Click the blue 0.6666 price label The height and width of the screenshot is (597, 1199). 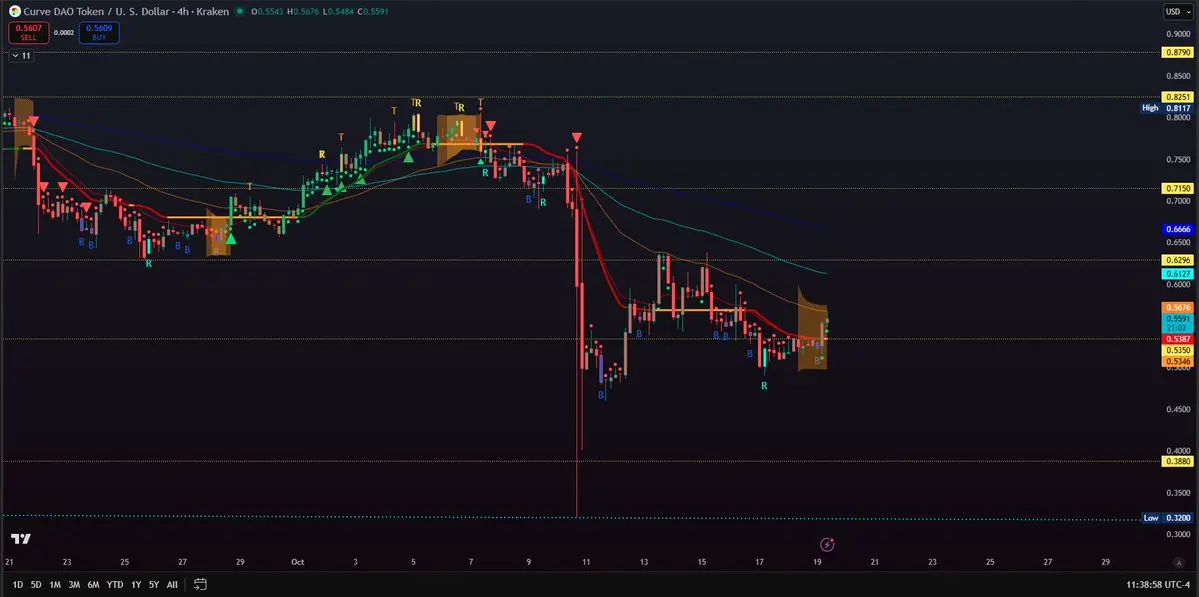(1176, 229)
